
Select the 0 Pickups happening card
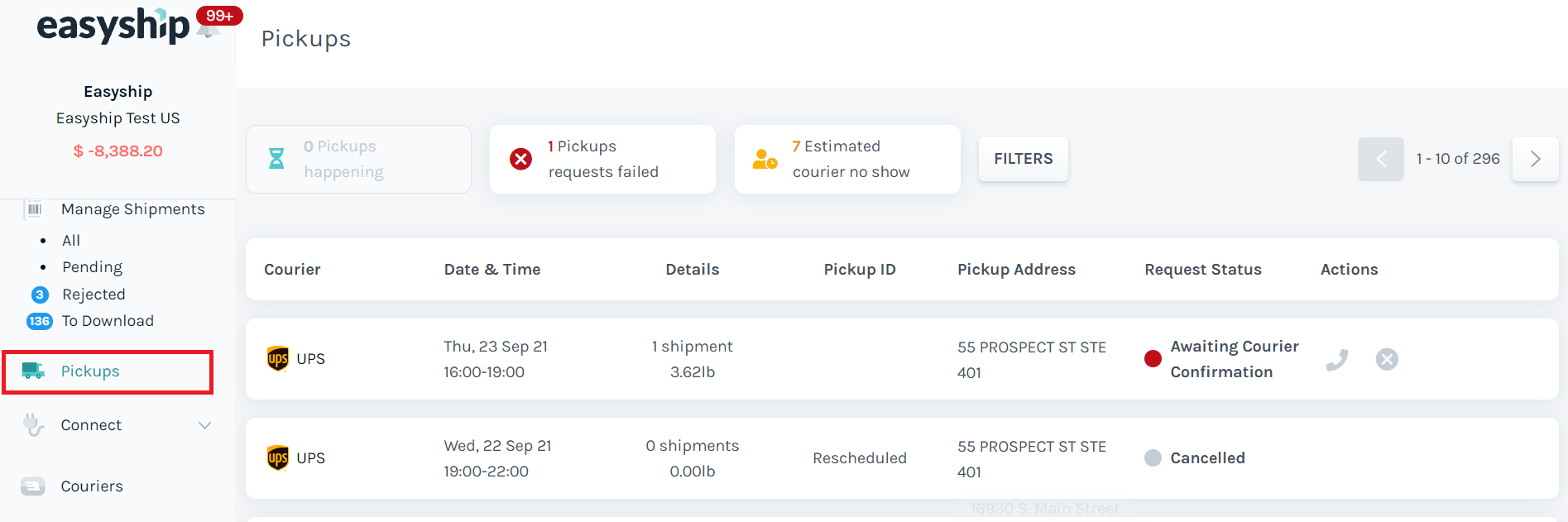coord(358,159)
